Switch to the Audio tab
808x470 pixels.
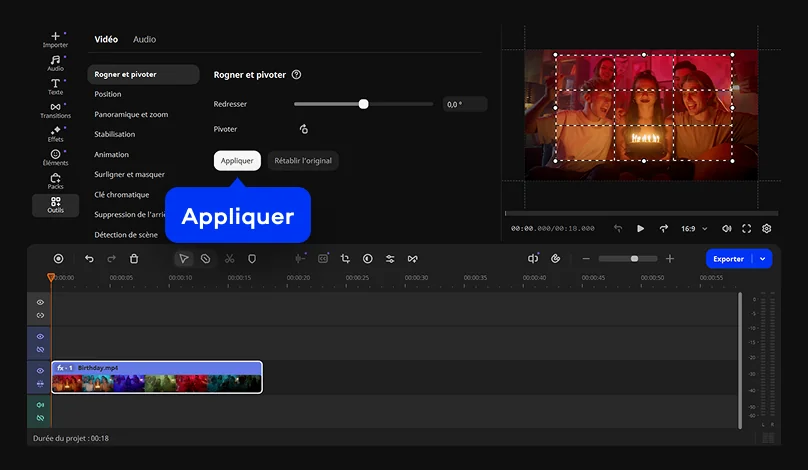pos(144,39)
